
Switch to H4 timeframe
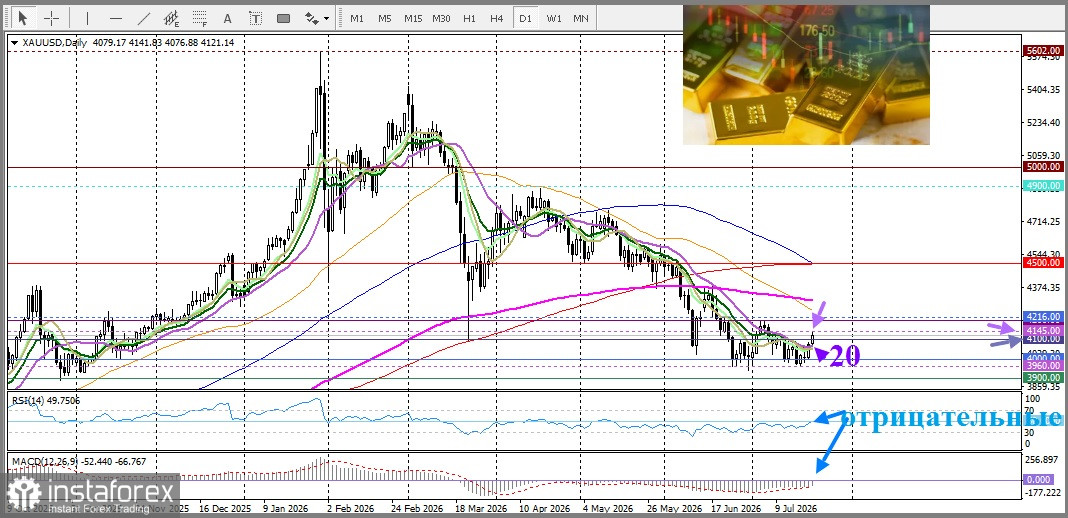(x=497, y=18)
